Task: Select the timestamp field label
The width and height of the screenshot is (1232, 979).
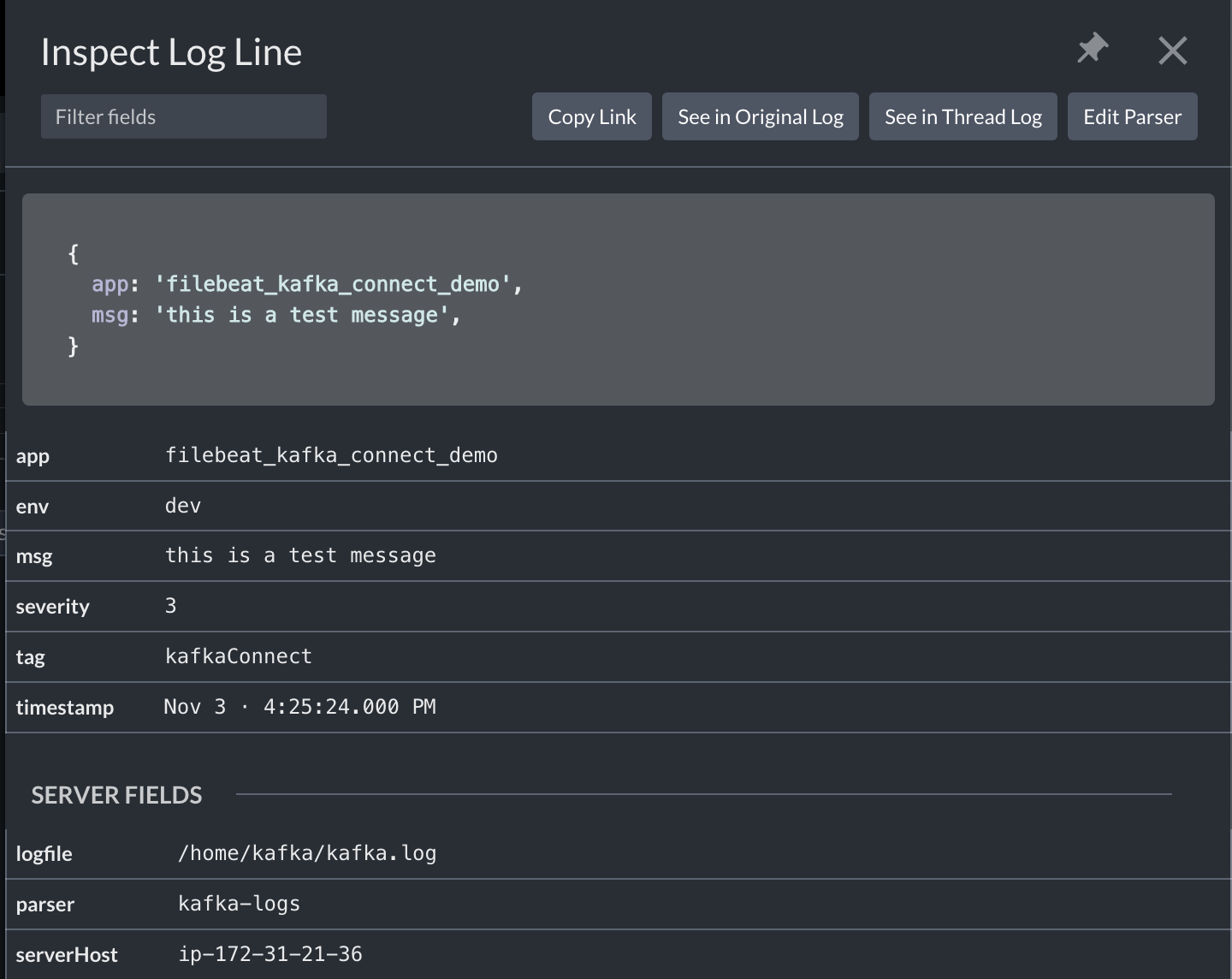Action: click(65, 708)
